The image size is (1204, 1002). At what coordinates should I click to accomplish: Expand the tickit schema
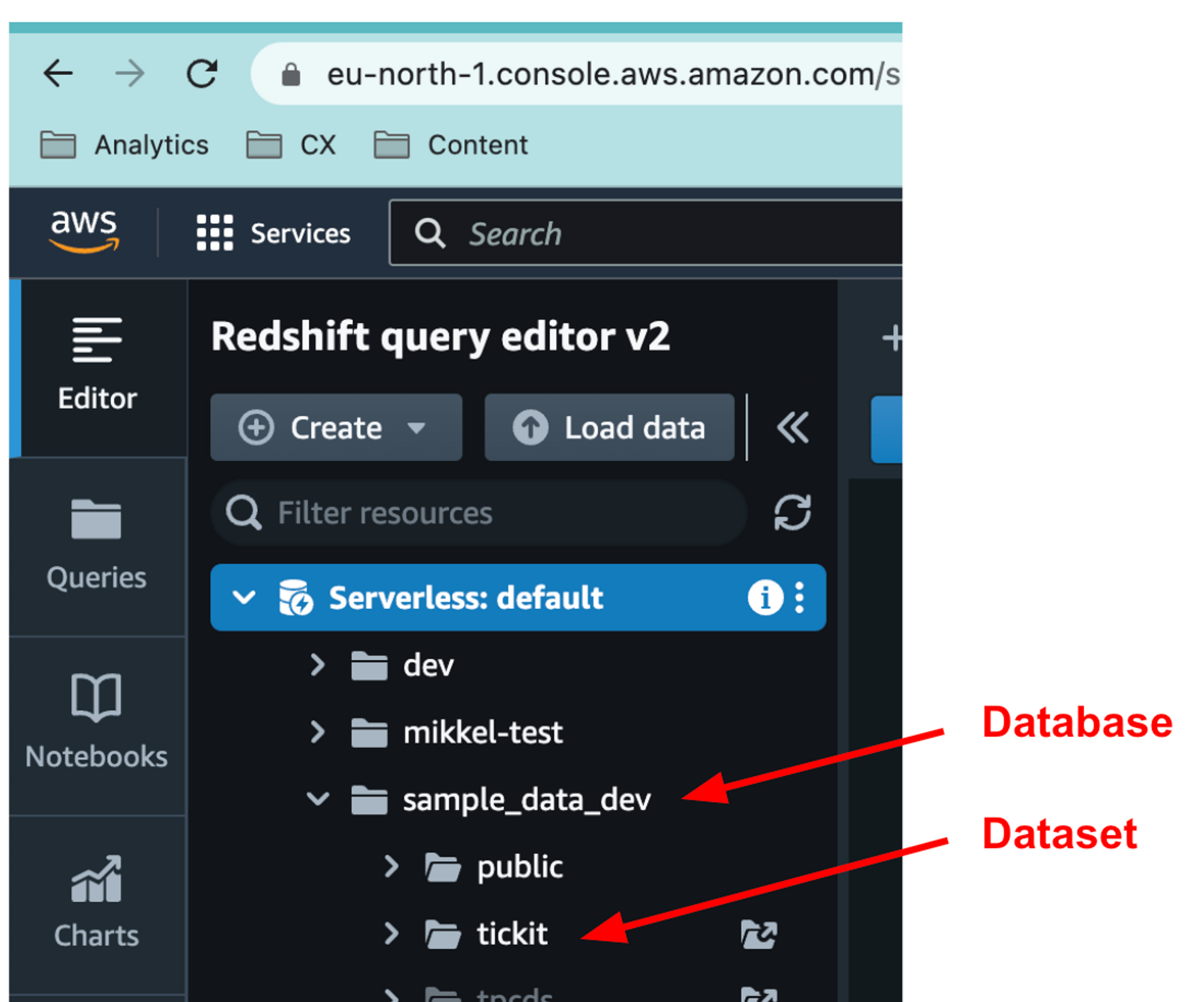coord(391,933)
